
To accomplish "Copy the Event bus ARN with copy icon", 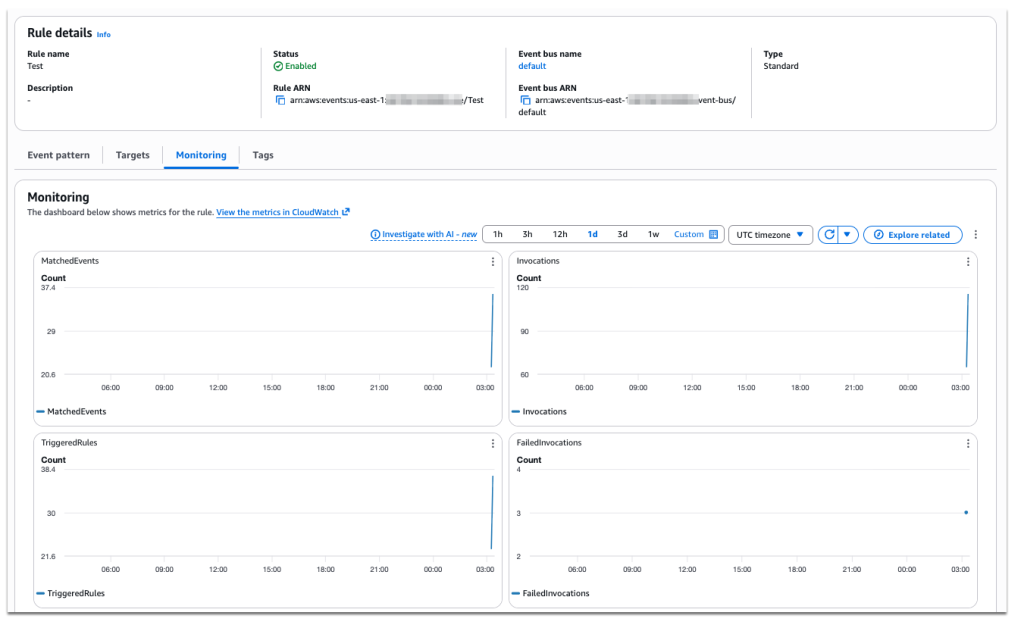I will [525, 100].
